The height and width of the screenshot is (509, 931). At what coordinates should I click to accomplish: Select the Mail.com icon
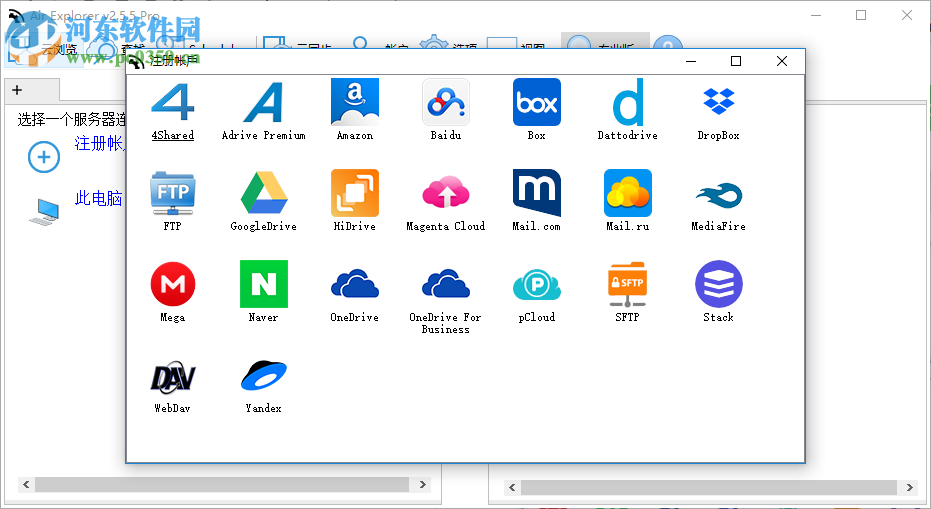pyautogui.click(x=537, y=193)
